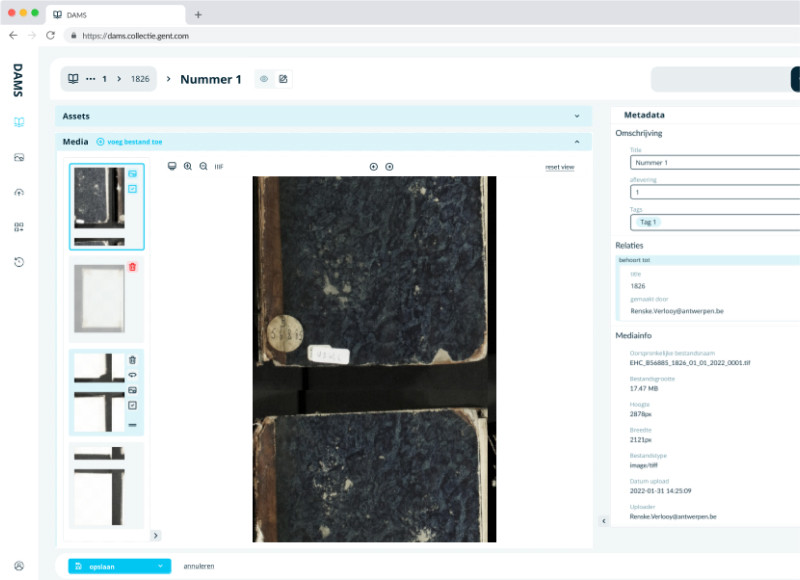
Task: Click the 'Tag 1' tag chip
Action: 648,222
